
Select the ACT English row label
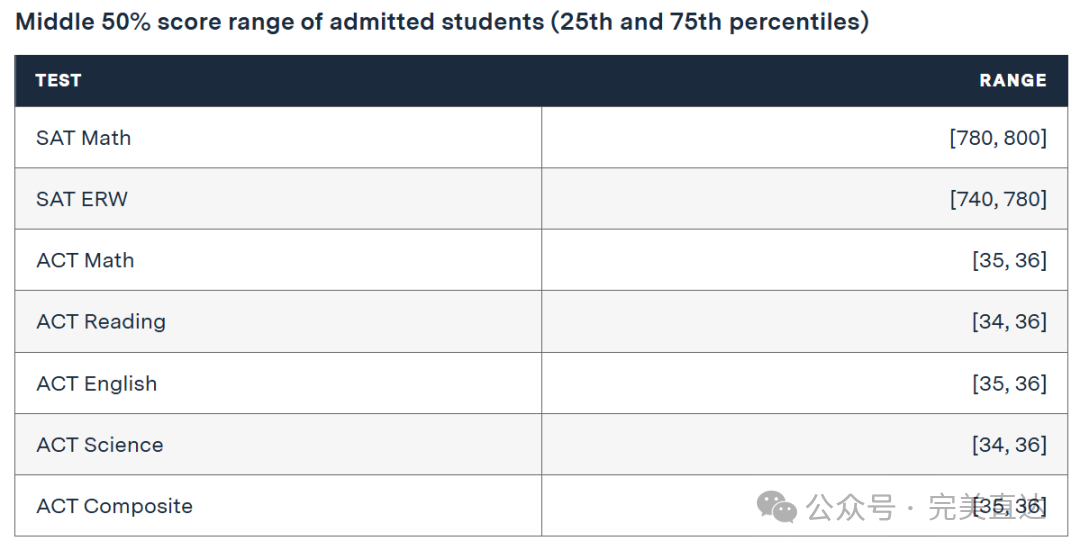tap(97, 383)
